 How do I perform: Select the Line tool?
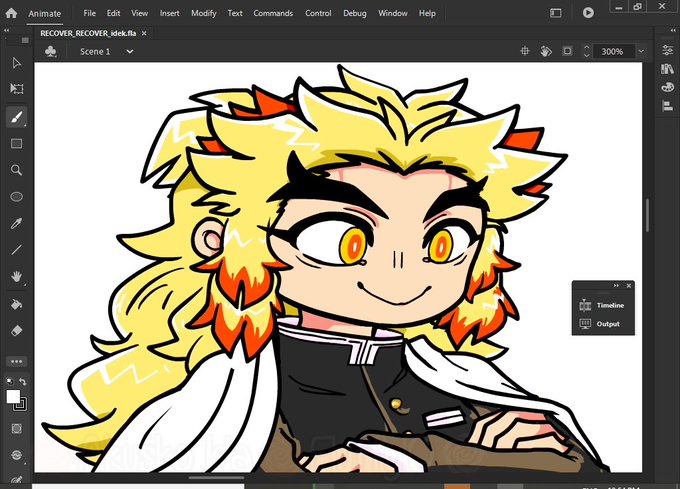click(16, 250)
